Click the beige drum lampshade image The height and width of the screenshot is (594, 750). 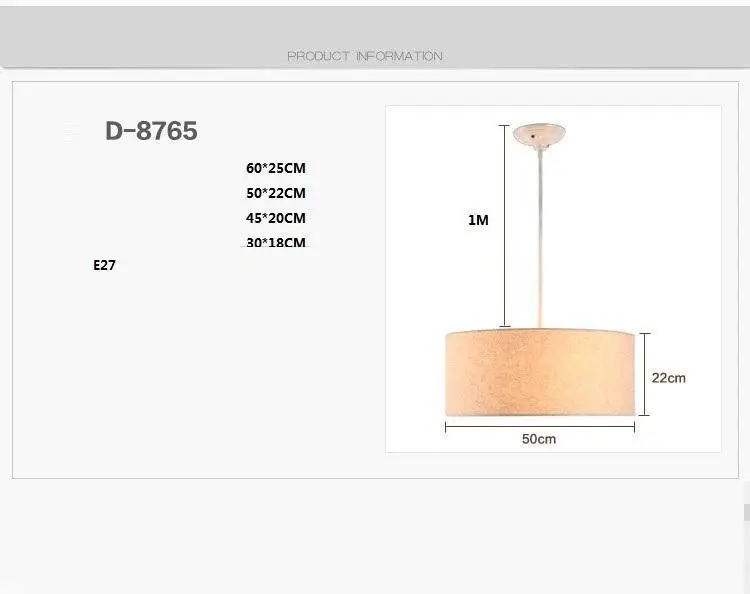tap(540, 372)
